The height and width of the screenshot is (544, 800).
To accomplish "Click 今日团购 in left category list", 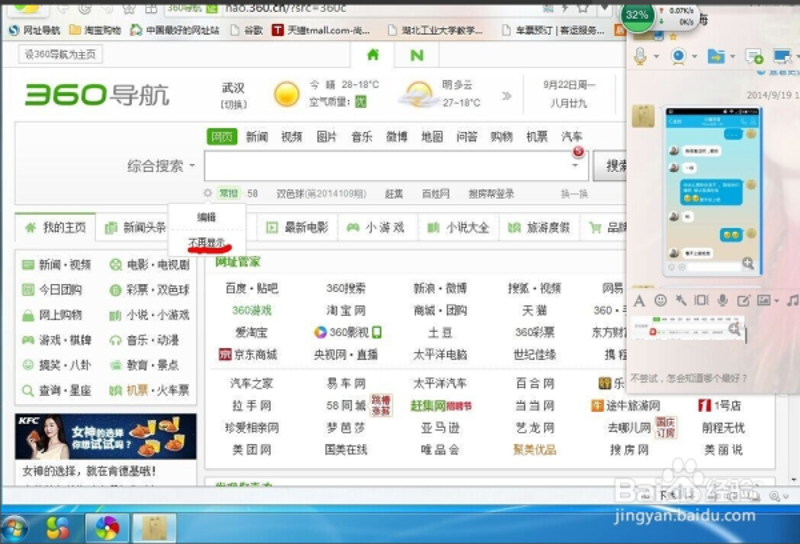I will point(52,290).
